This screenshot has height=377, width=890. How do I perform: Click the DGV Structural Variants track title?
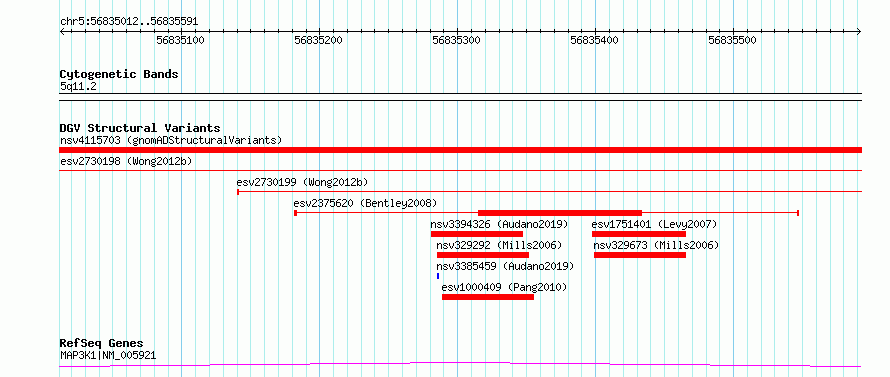[x=140, y=128]
